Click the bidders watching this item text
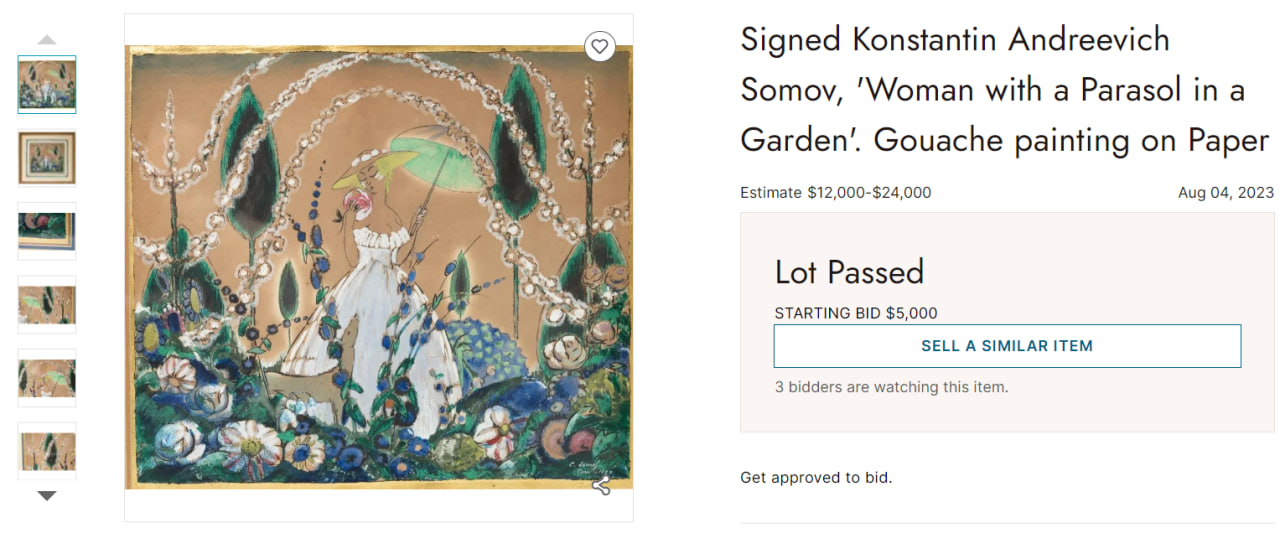Viewport: 1280px width, 533px height. pos(891,387)
